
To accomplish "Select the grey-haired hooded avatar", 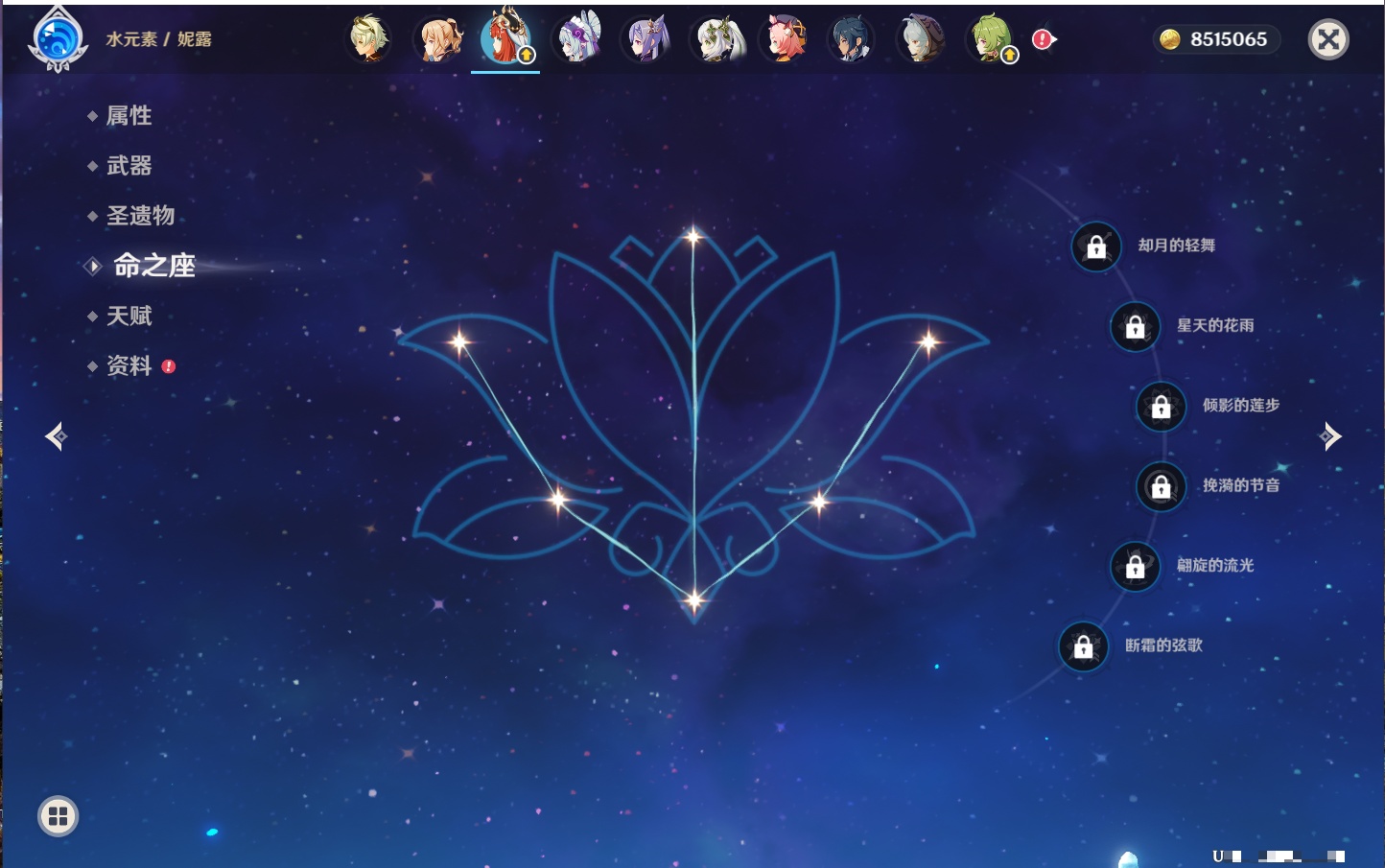I will (x=922, y=39).
